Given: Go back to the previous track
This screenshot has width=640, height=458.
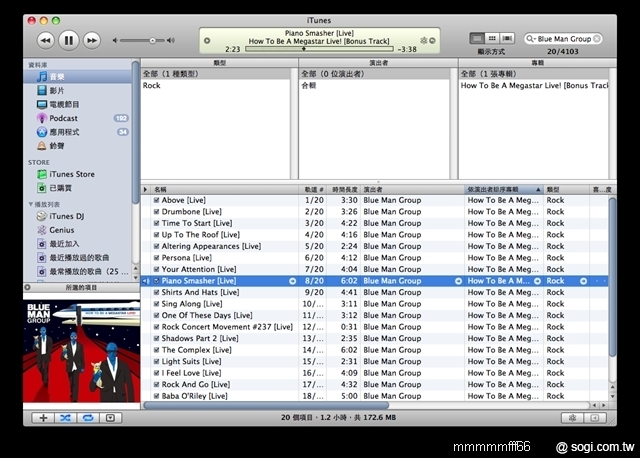Looking at the screenshot, I should [x=45, y=40].
